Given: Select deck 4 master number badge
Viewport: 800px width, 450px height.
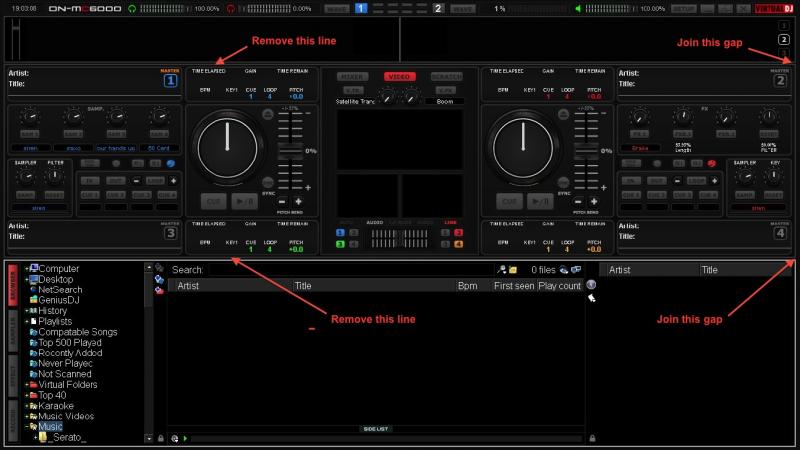Looking at the screenshot, I should [x=780, y=233].
